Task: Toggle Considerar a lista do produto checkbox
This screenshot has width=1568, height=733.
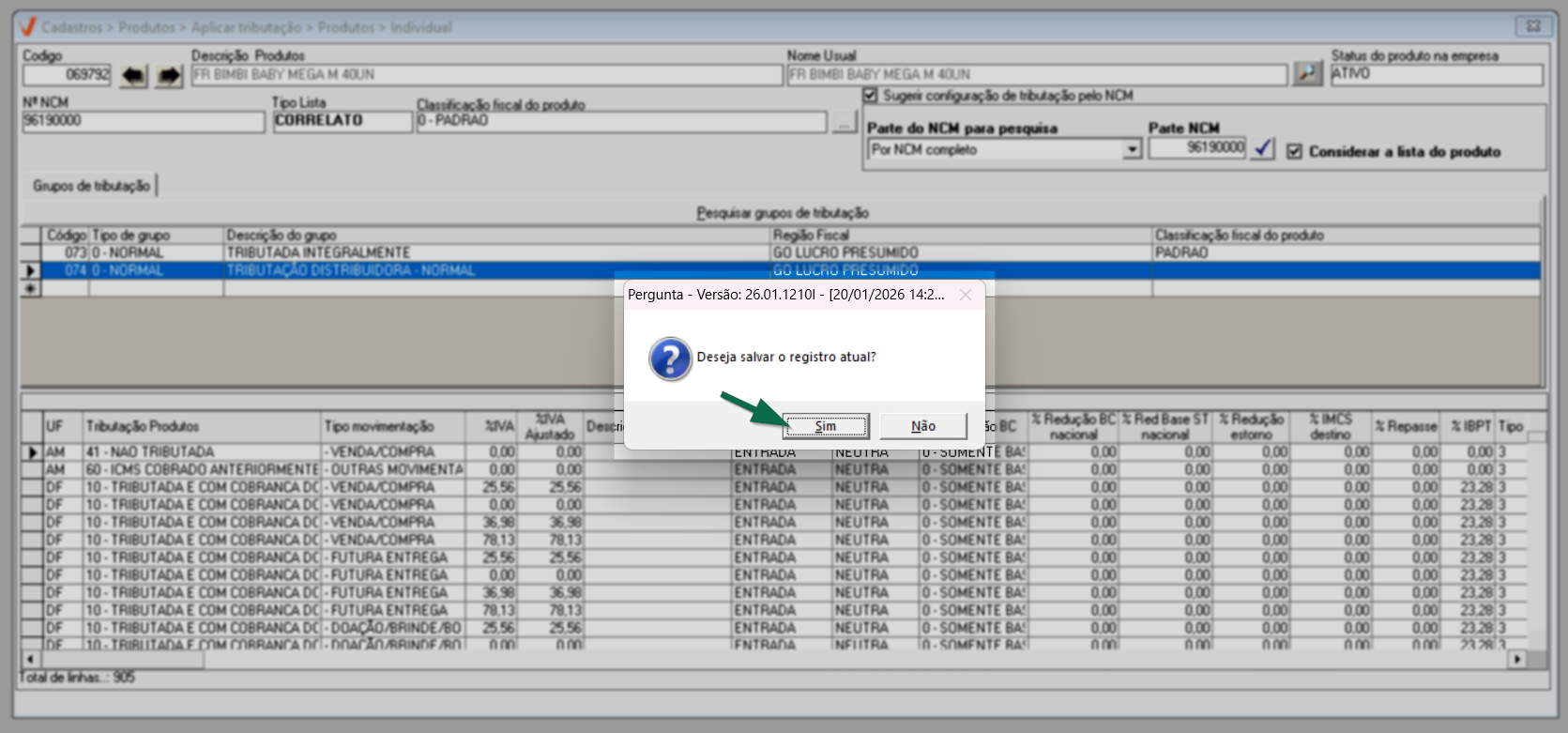Action: point(1294,151)
